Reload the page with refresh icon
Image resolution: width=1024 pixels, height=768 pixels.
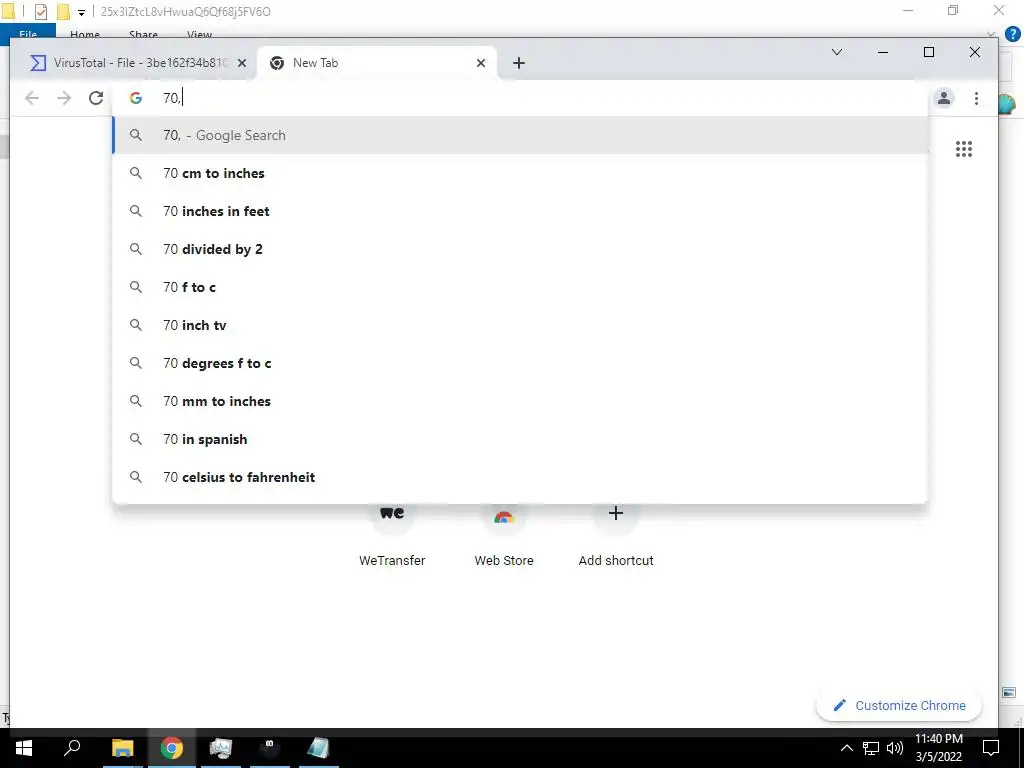pos(96,98)
